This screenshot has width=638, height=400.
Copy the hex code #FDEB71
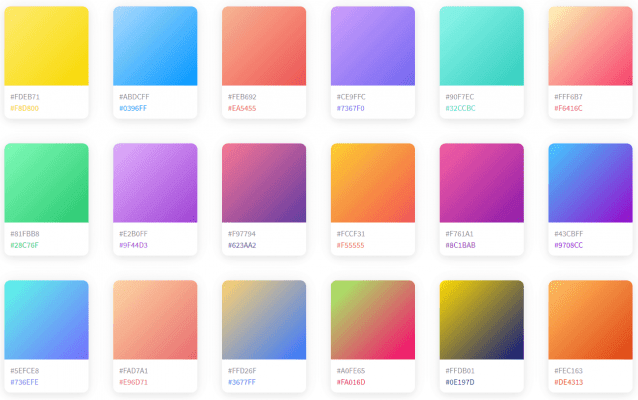pos(25,97)
